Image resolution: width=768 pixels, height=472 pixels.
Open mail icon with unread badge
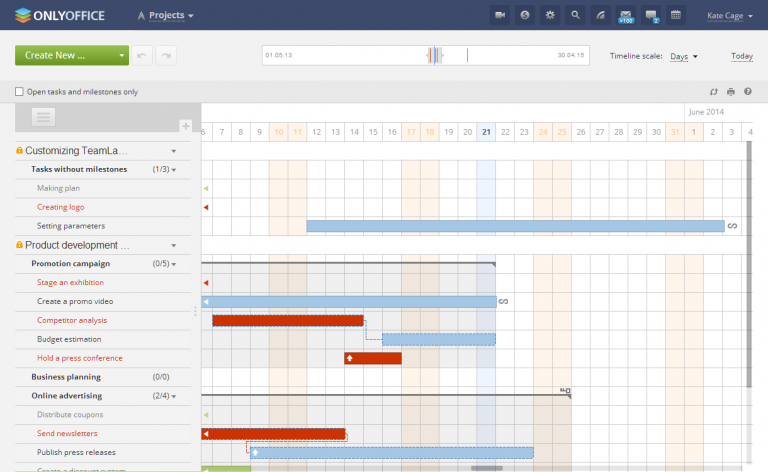coord(625,15)
